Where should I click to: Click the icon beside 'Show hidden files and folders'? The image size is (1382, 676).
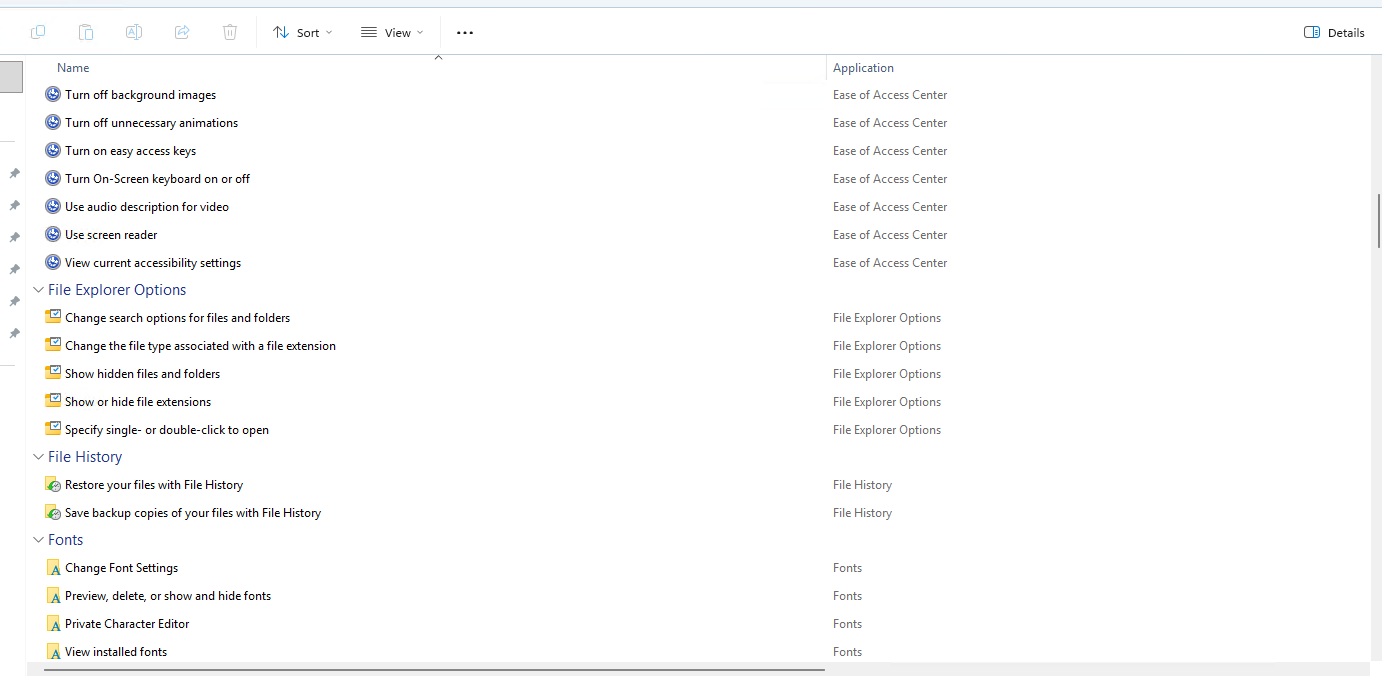pyautogui.click(x=53, y=373)
